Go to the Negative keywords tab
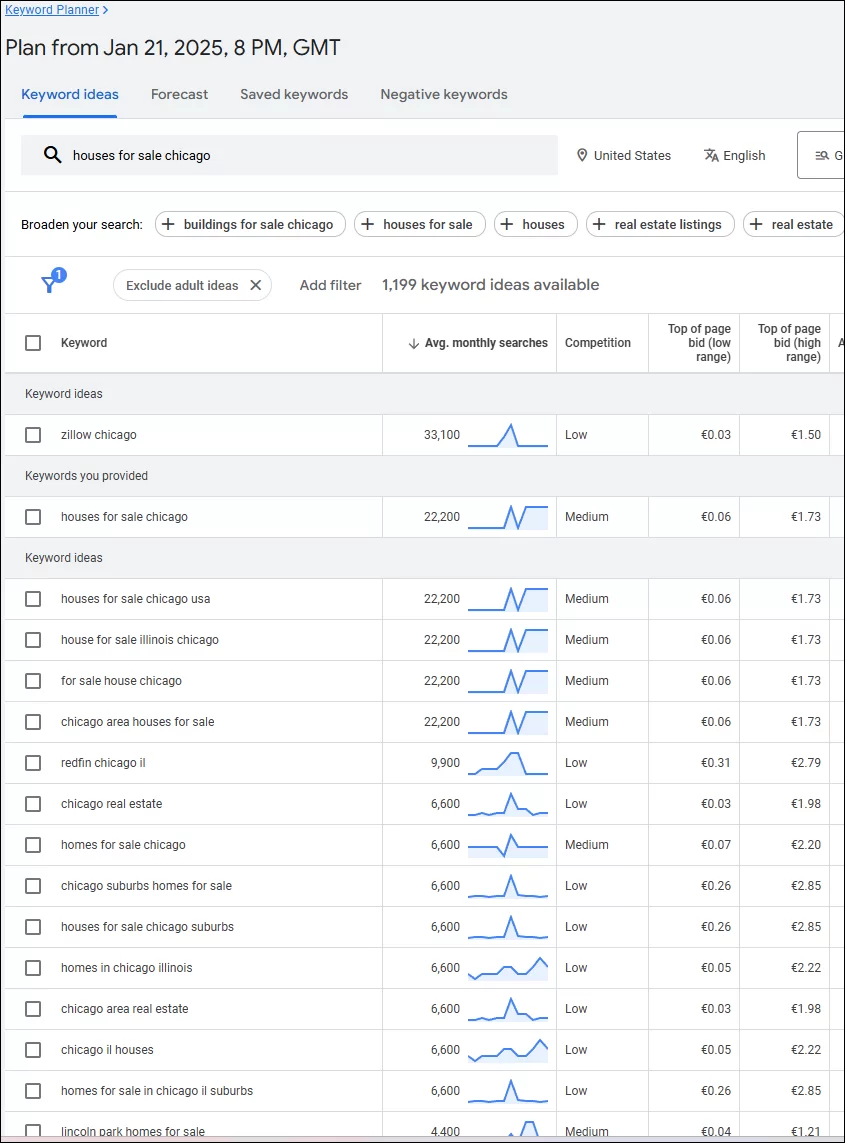845x1143 pixels. 444,95
